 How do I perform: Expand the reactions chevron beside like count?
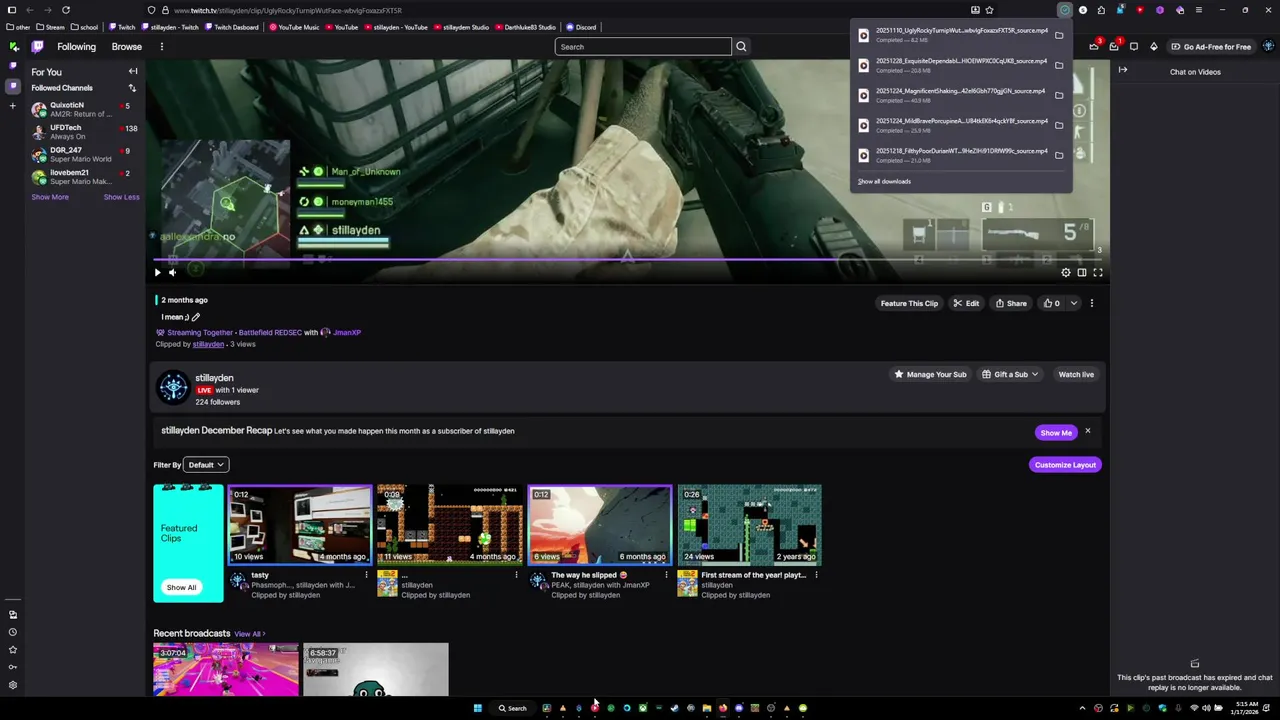click(1074, 303)
